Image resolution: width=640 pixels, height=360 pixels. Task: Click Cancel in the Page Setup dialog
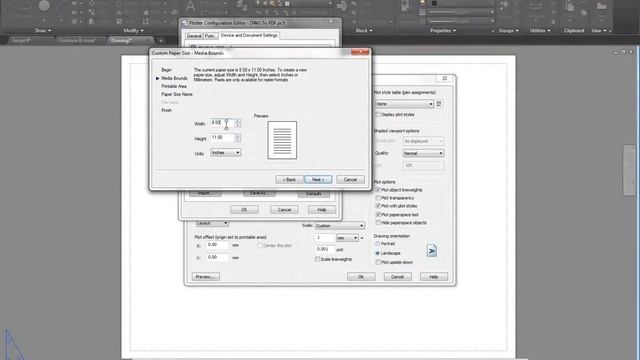pos(398,277)
